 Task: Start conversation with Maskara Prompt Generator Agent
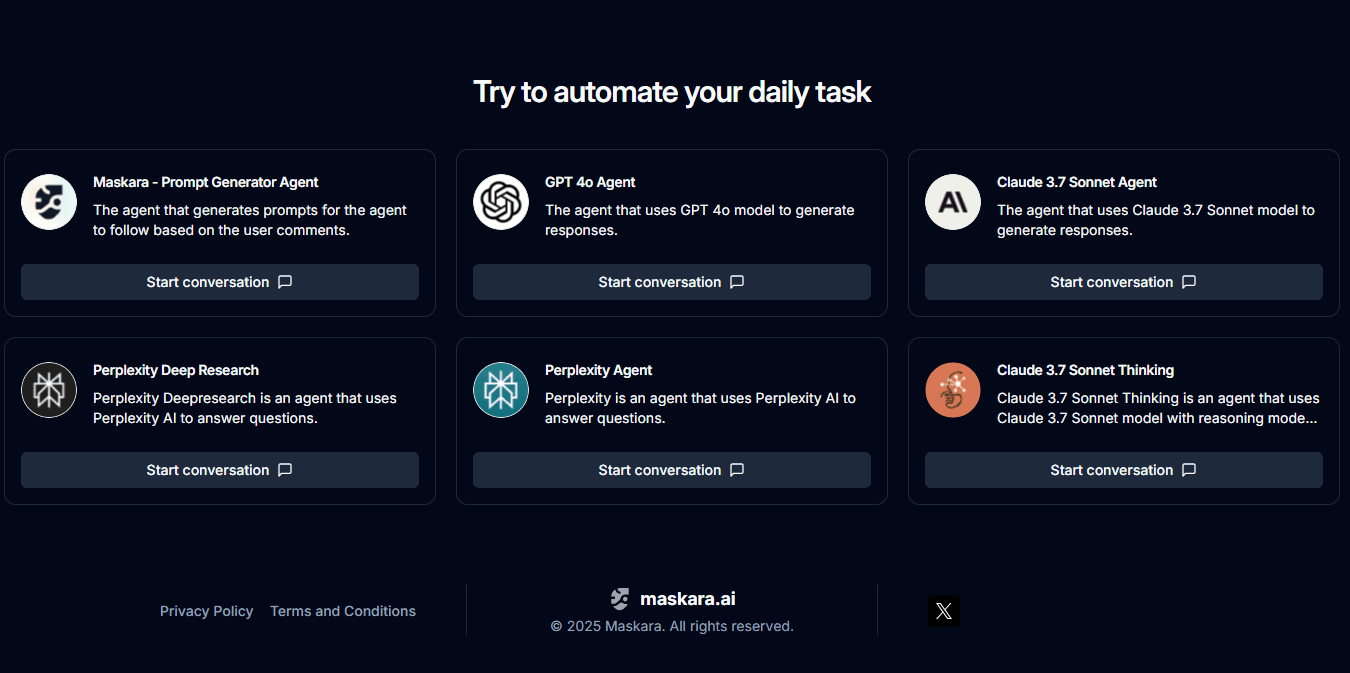pos(220,282)
